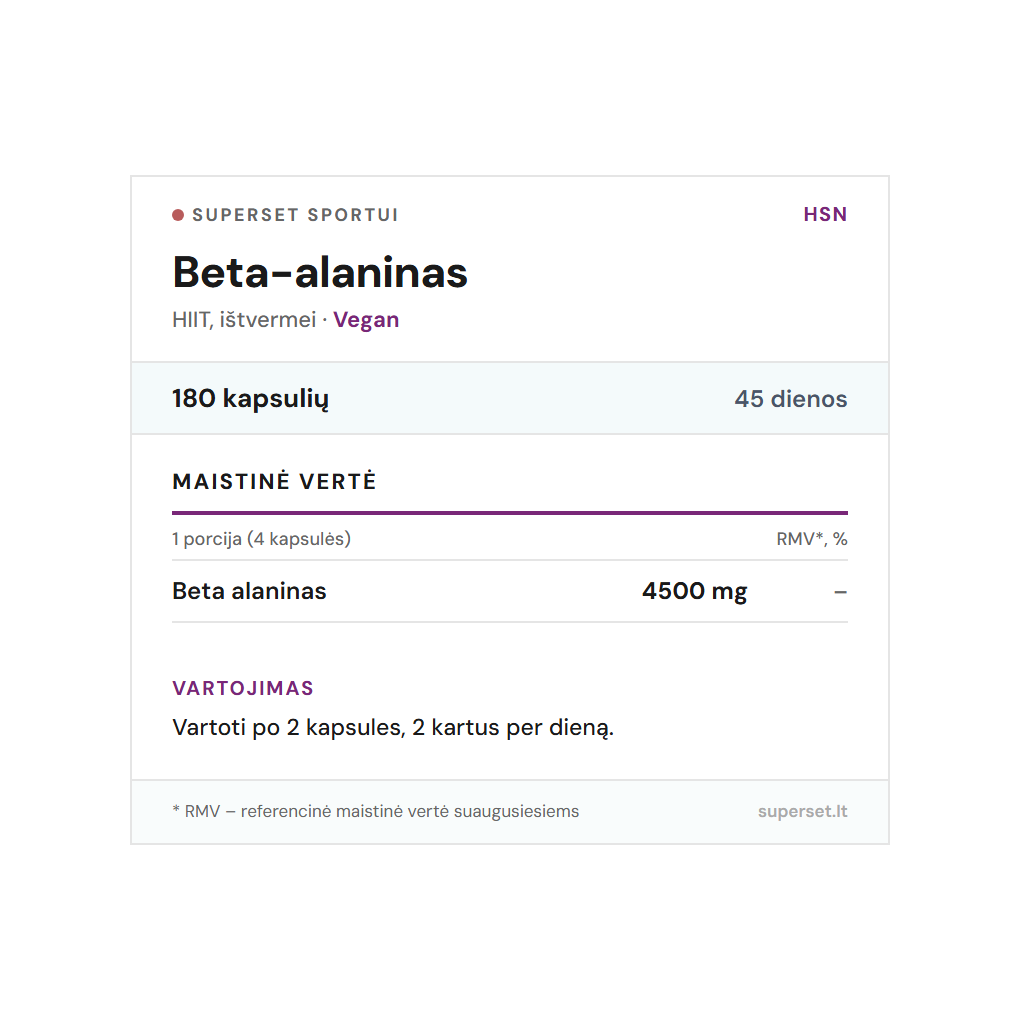Viewport: 1020px width, 1020px height.
Task: Click the RMV*, % column header
Action: click(811, 539)
